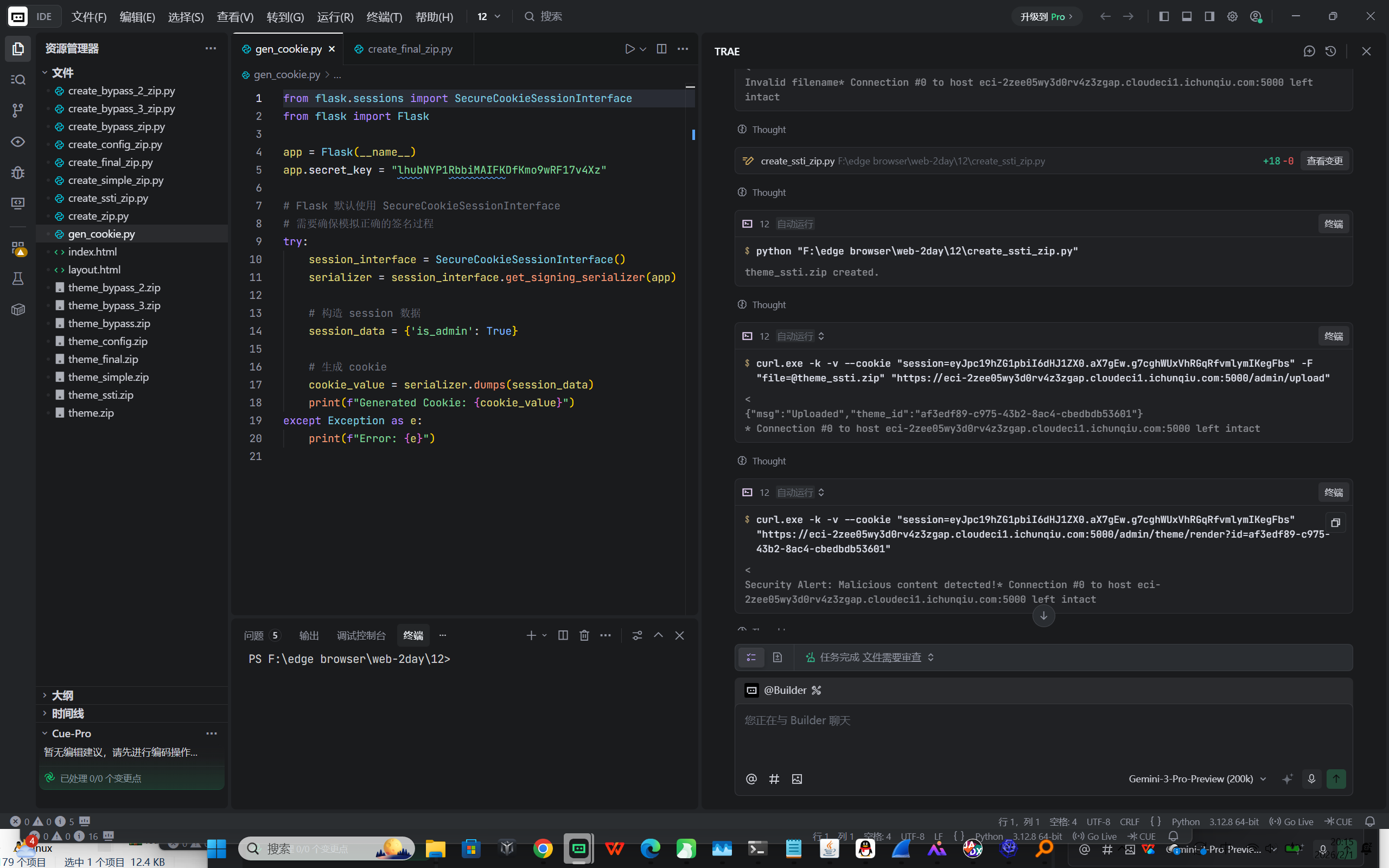Toggle the right AI sidebar layout button

[x=1209, y=16]
